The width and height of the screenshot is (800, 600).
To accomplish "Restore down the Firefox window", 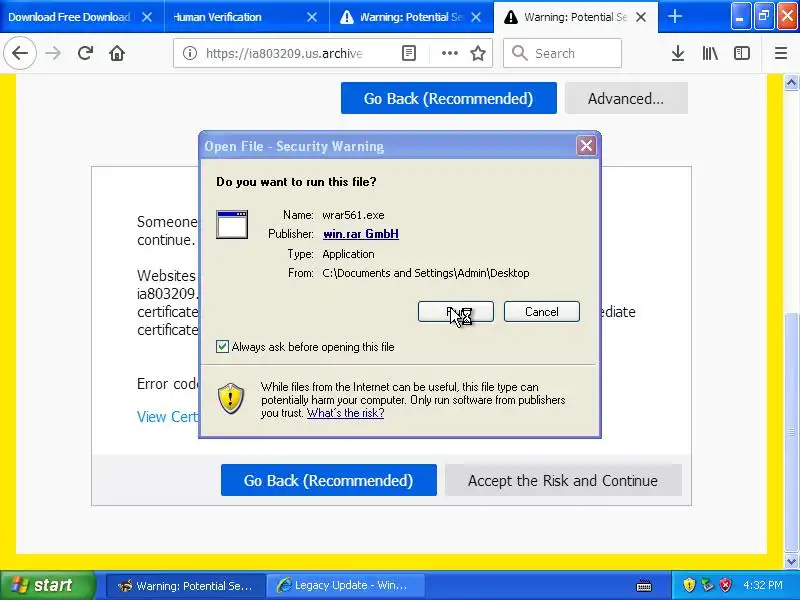I will 764,17.
